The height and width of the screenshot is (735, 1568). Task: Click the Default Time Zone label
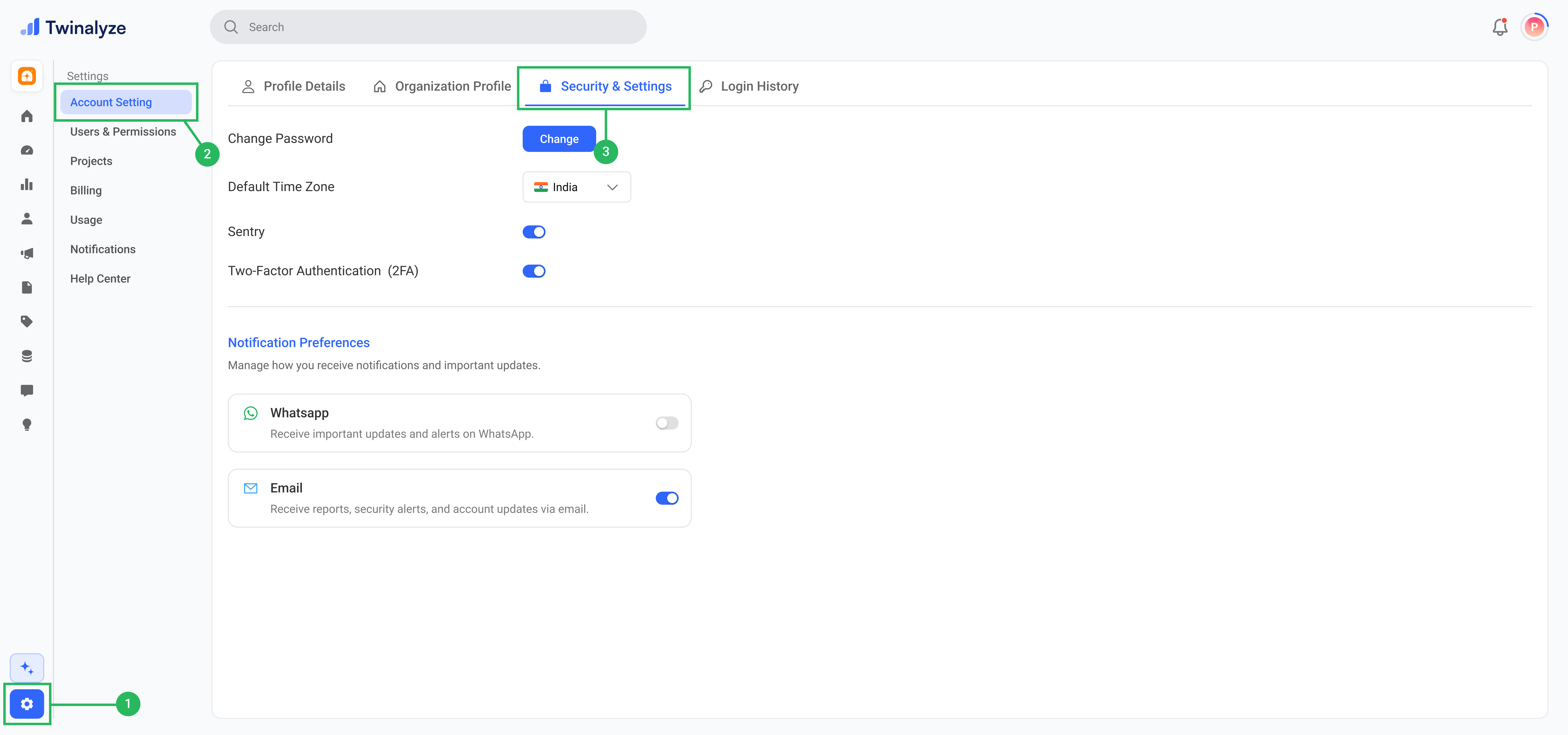coord(281,187)
